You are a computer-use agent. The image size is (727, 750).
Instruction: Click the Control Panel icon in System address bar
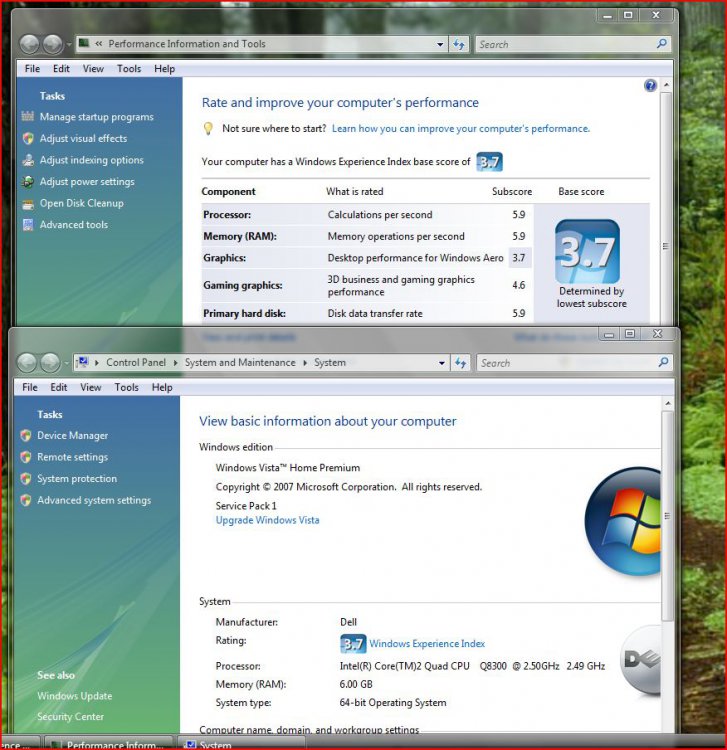pyautogui.click(x=82, y=362)
